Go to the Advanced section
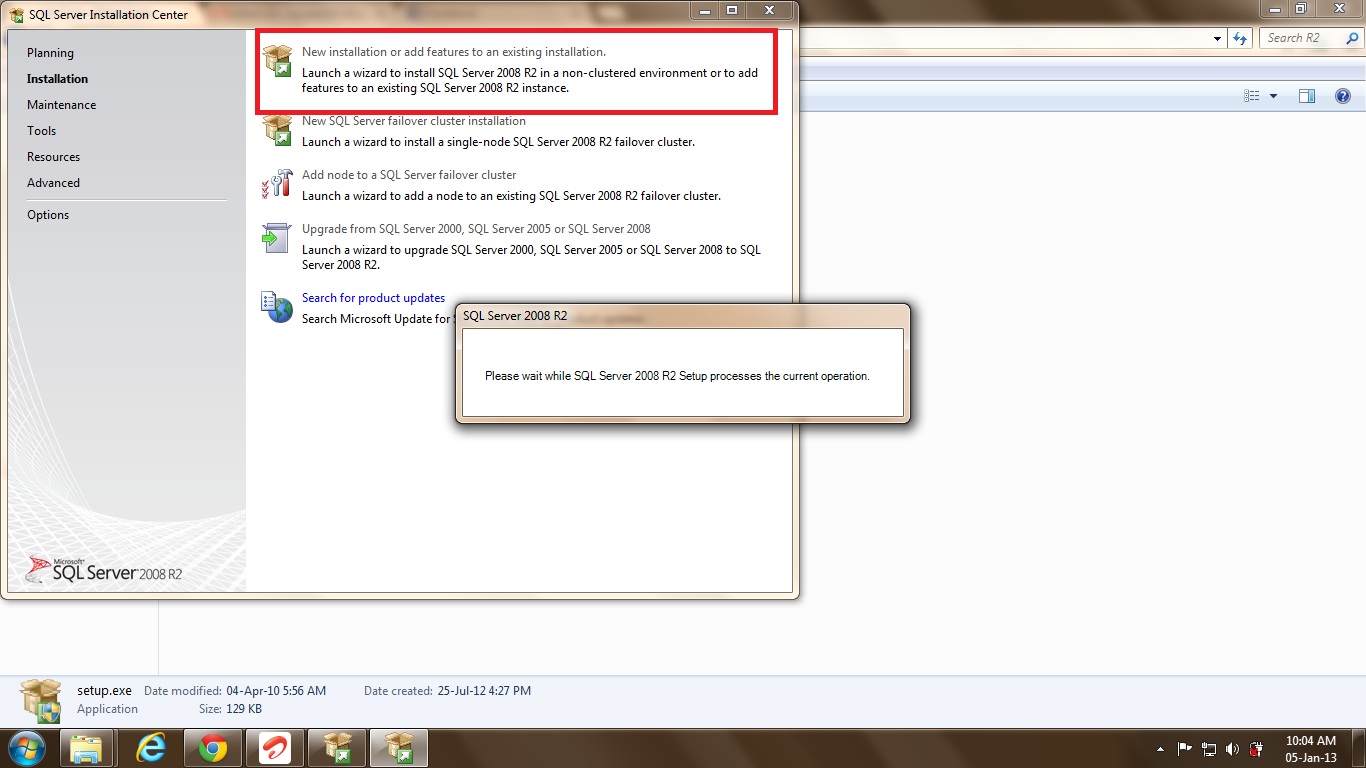The height and width of the screenshot is (768, 1366). 53,183
